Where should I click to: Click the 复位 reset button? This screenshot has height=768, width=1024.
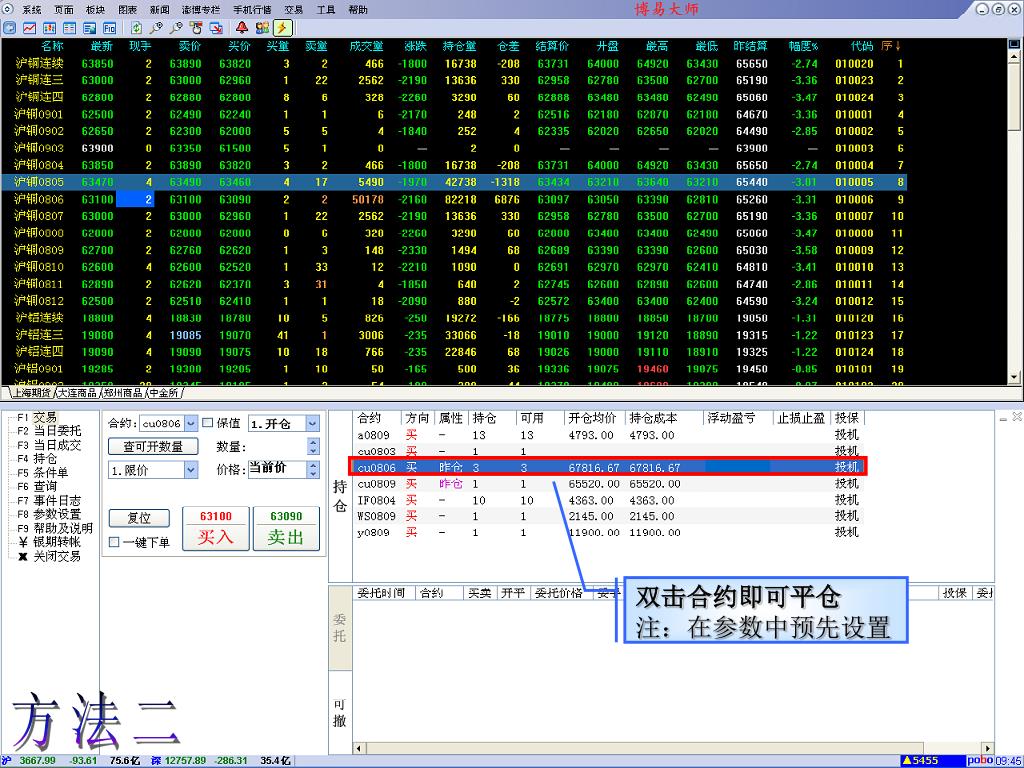139,518
